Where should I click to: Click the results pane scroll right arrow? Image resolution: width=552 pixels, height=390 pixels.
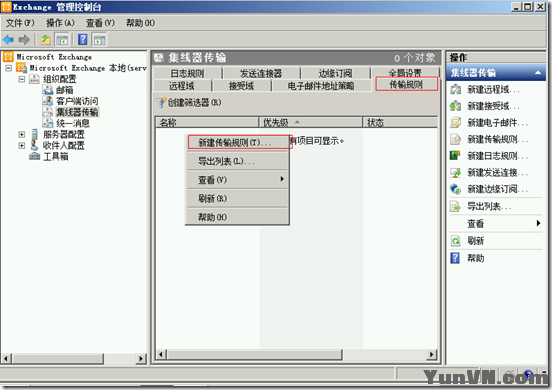pos(432,354)
